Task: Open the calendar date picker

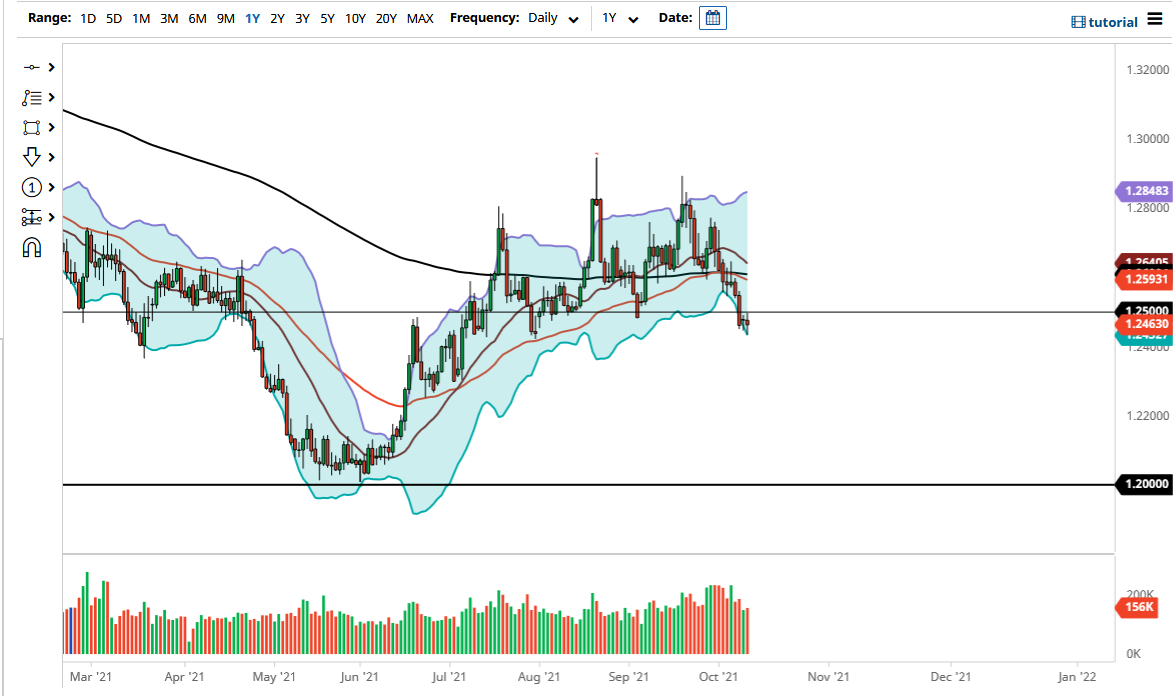Action: [x=712, y=17]
